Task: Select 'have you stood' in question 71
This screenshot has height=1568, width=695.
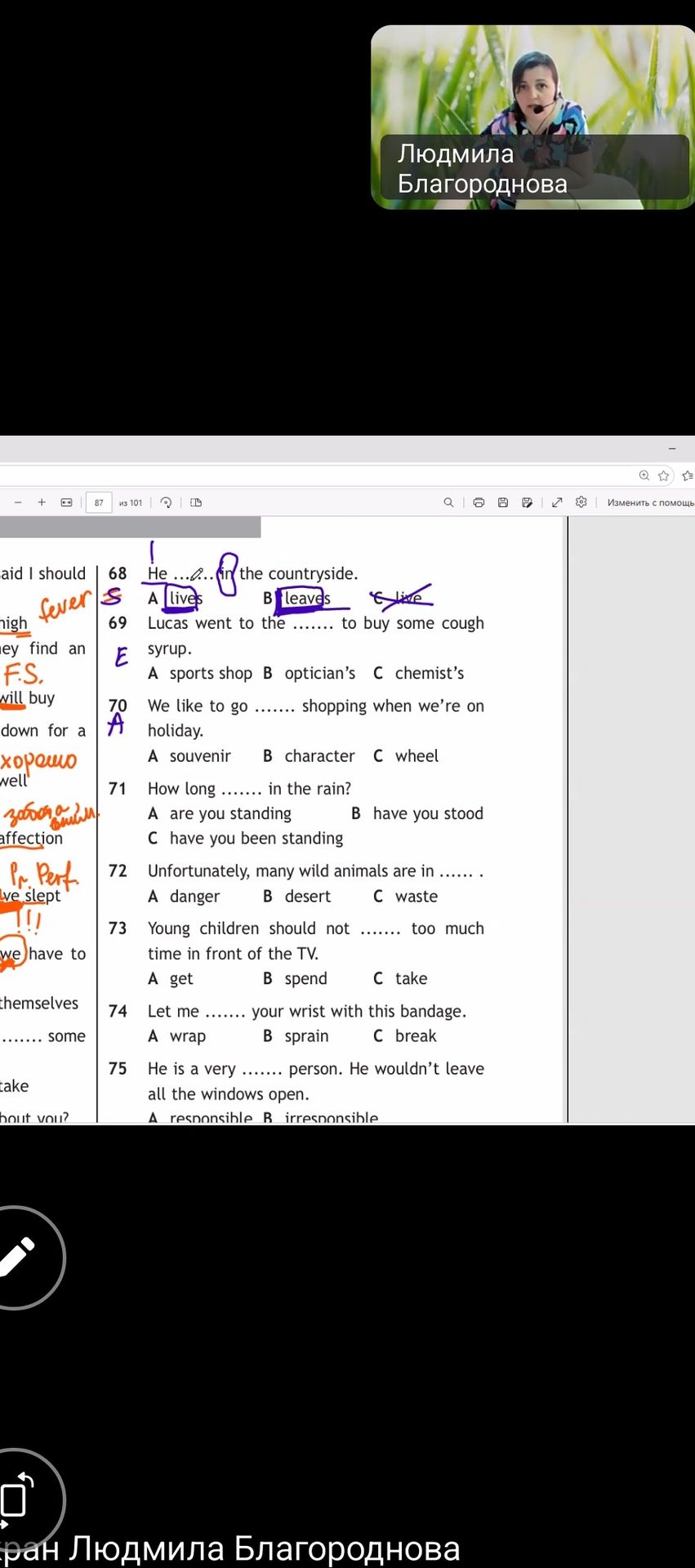Action: (417, 813)
